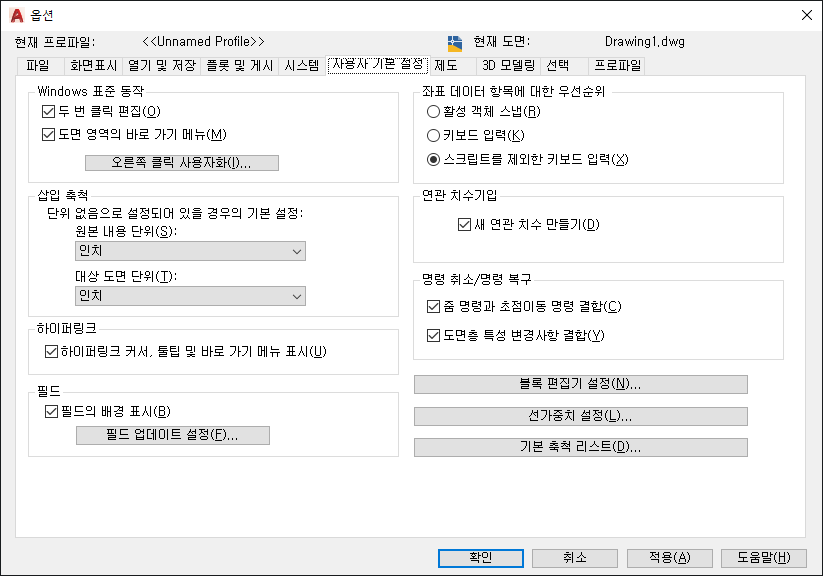Switch to 시스템 tab

click(302, 66)
